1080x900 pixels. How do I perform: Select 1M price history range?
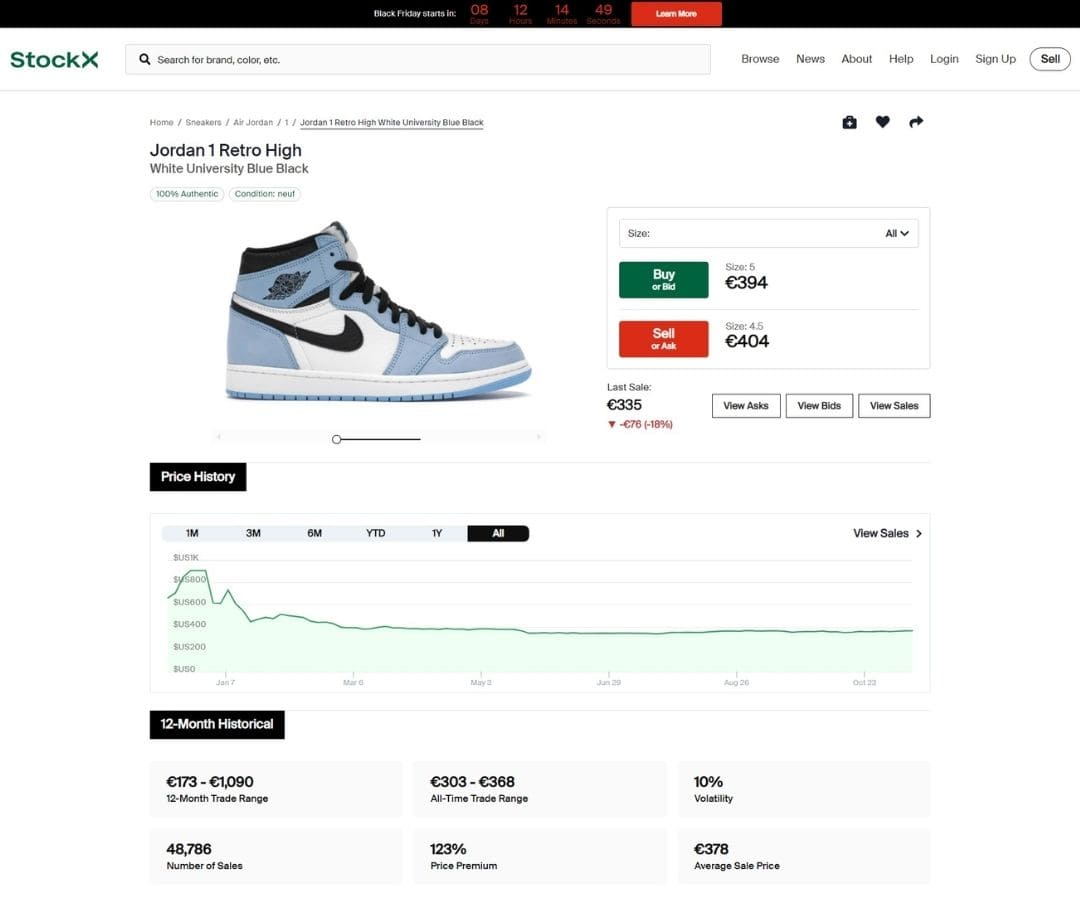point(191,534)
